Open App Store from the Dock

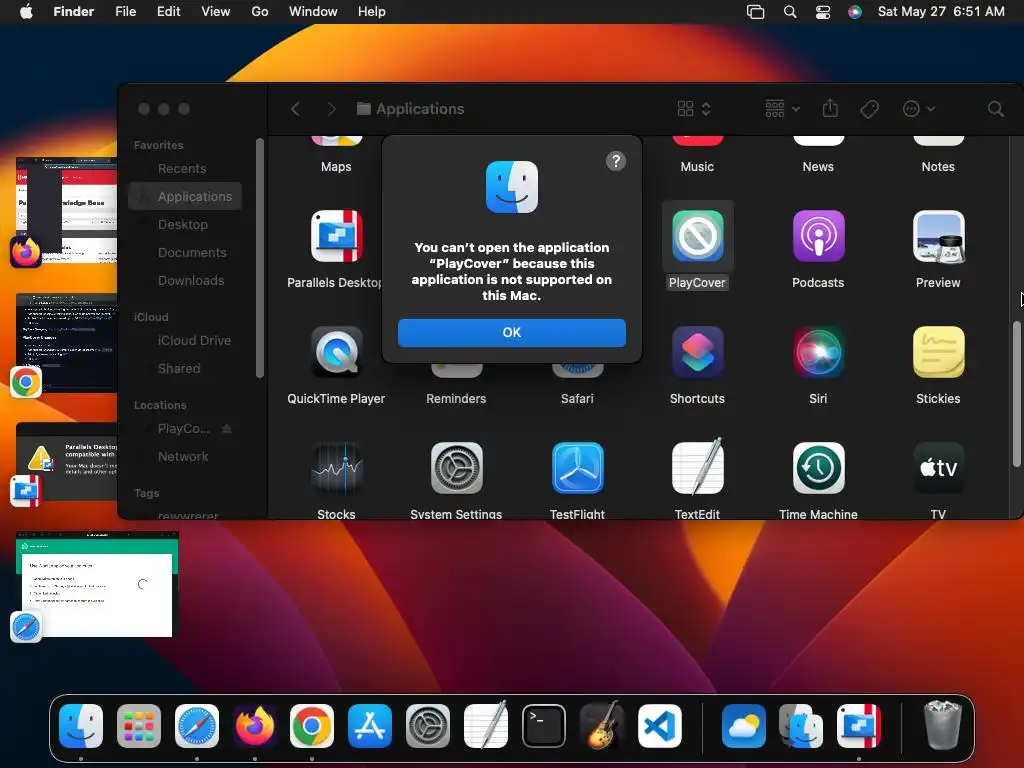click(370, 726)
